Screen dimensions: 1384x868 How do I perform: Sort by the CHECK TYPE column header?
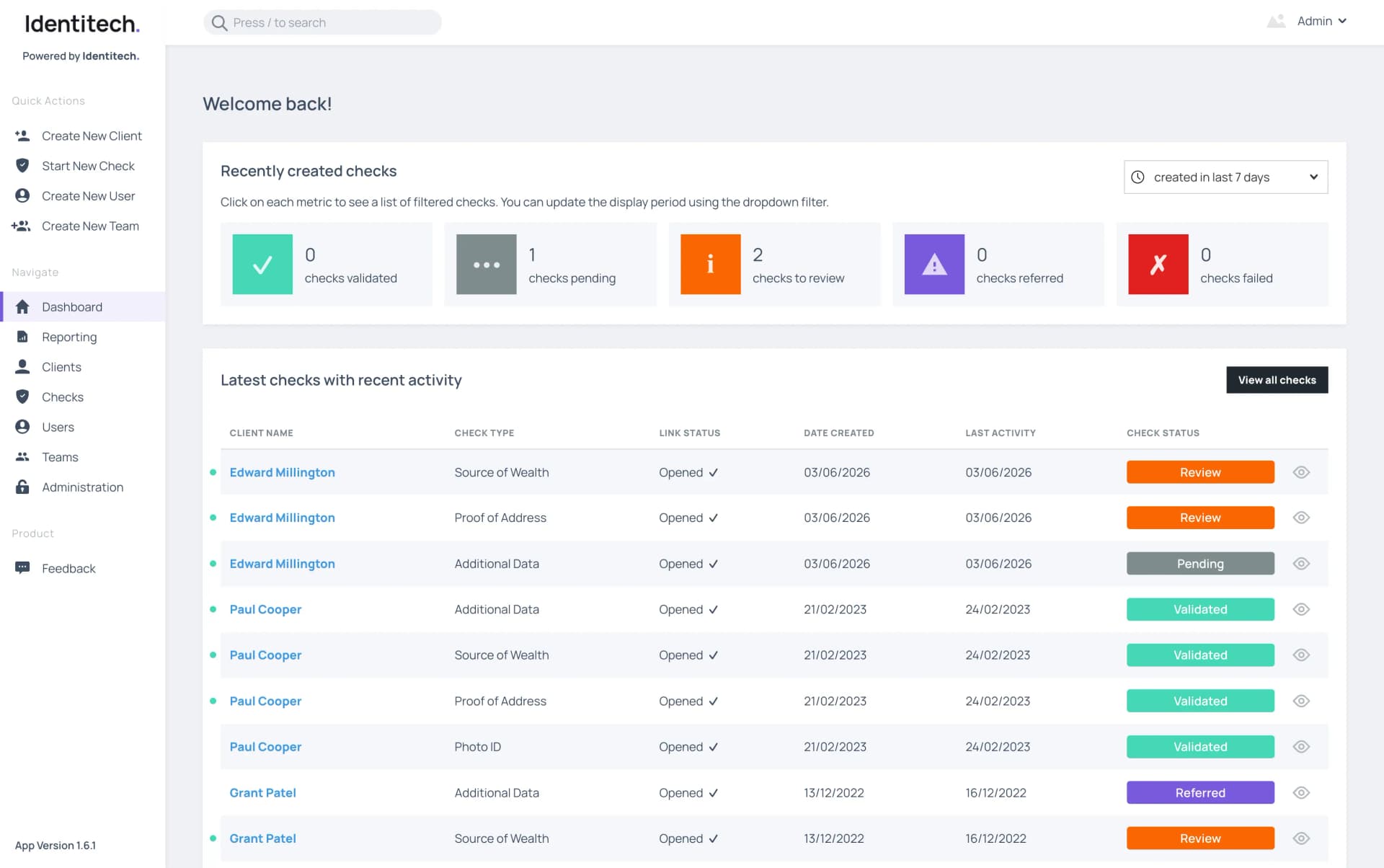tap(484, 433)
